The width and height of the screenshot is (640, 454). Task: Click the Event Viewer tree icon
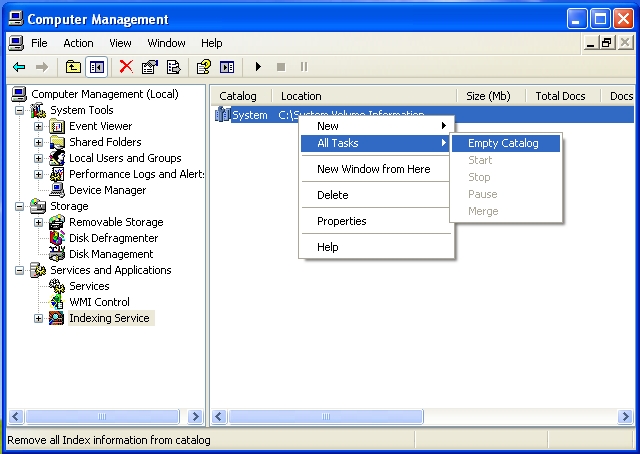pos(57,127)
